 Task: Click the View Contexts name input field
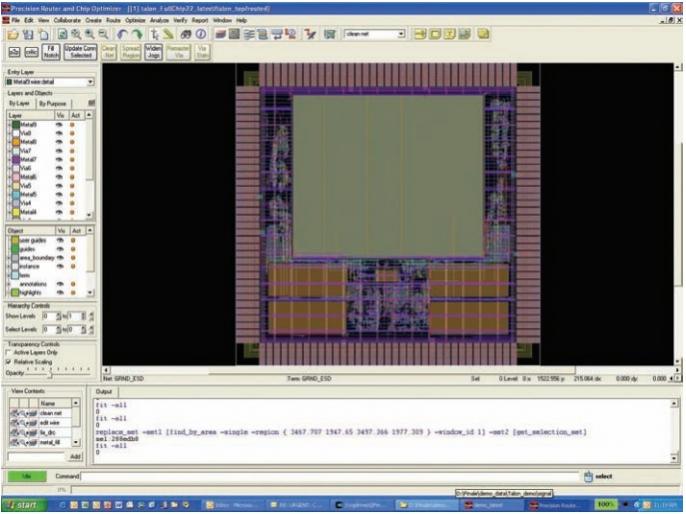(36, 457)
